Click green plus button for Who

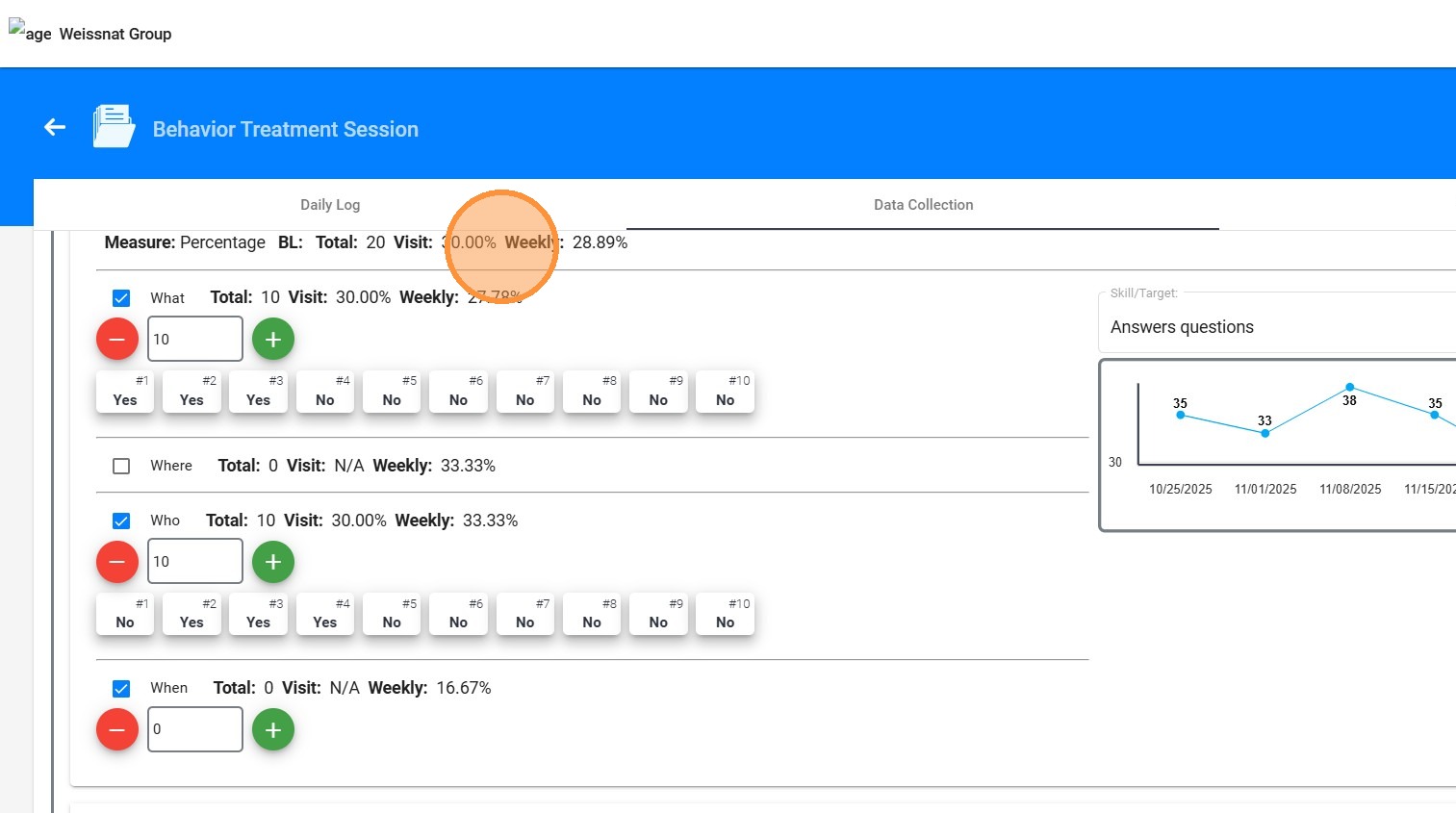273,562
